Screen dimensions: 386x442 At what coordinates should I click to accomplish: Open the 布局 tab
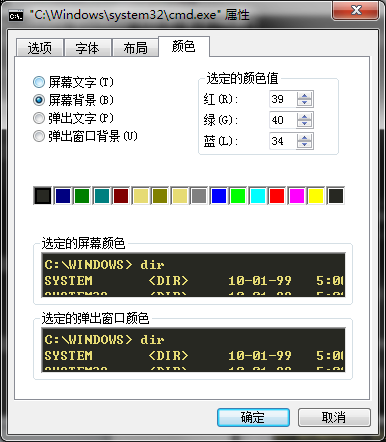135,48
